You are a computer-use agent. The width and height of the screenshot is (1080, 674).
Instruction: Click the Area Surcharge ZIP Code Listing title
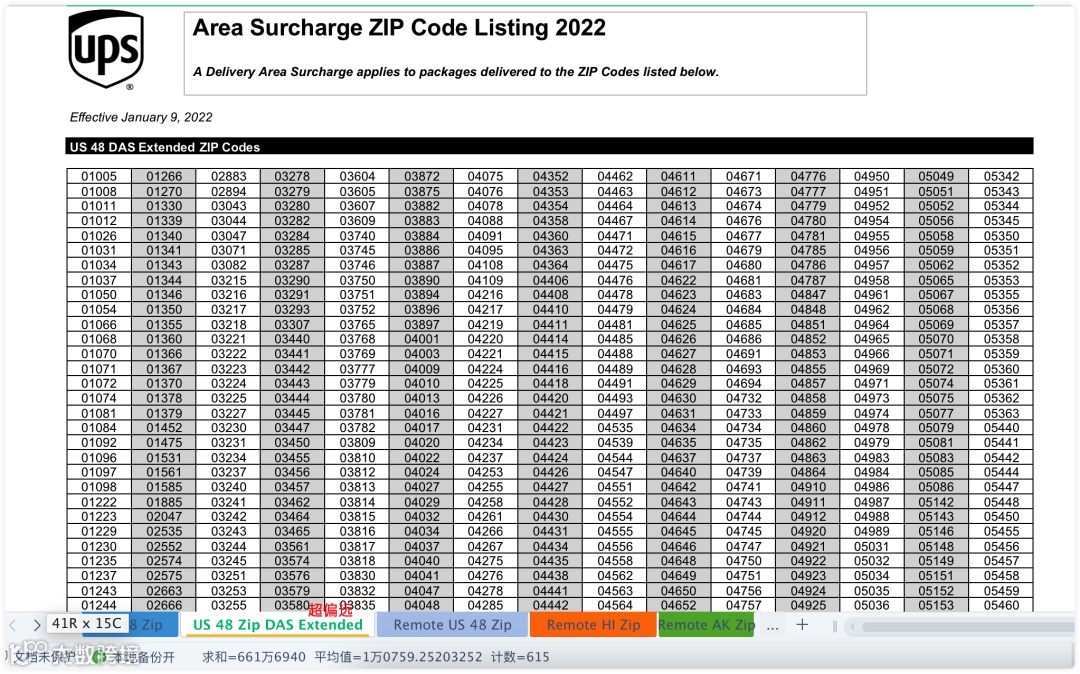tap(399, 28)
